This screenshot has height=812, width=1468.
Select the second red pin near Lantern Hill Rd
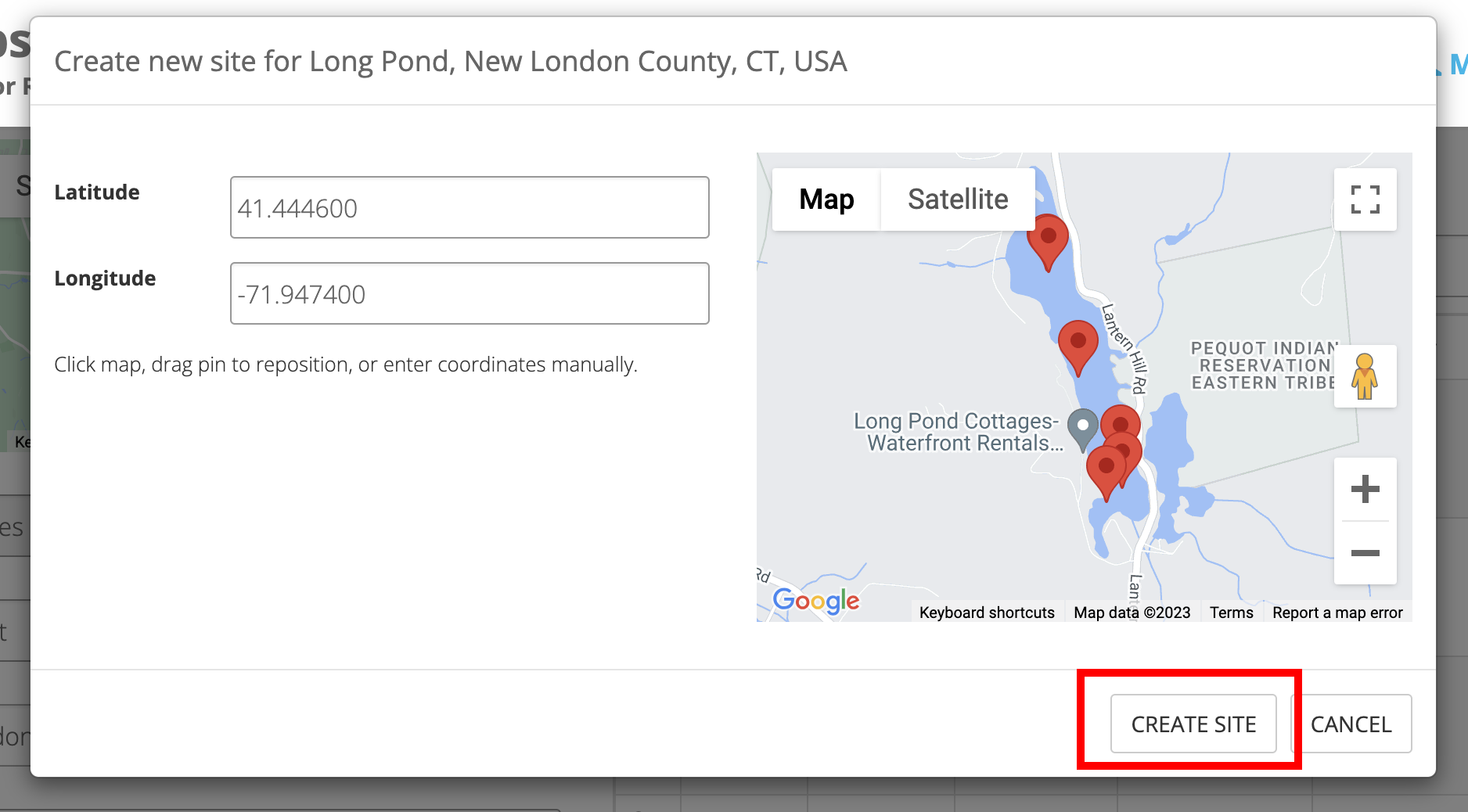pos(1078,344)
